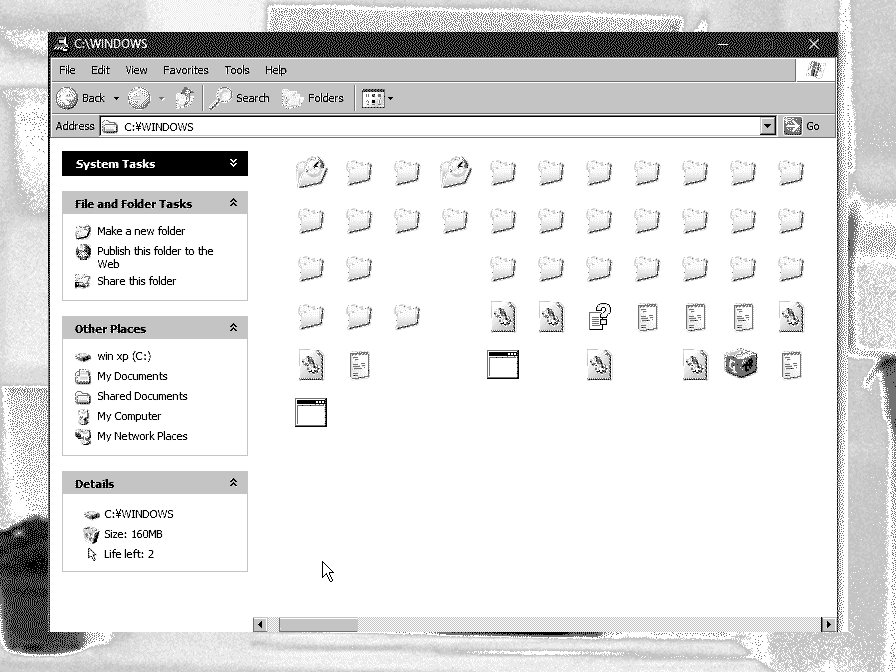This screenshot has width=896, height=672.
Task: Click the scrollbar left arrow
Action: click(260, 625)
